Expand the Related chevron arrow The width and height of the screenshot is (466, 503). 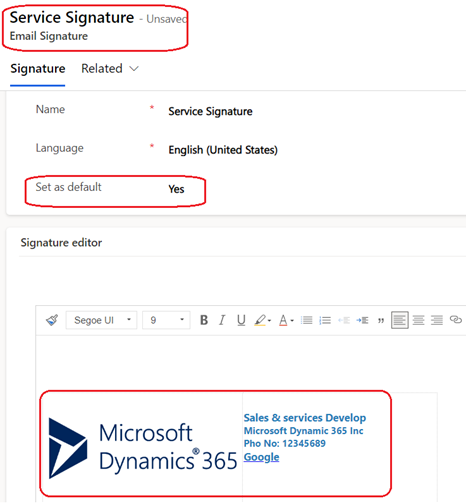point(134,69)
